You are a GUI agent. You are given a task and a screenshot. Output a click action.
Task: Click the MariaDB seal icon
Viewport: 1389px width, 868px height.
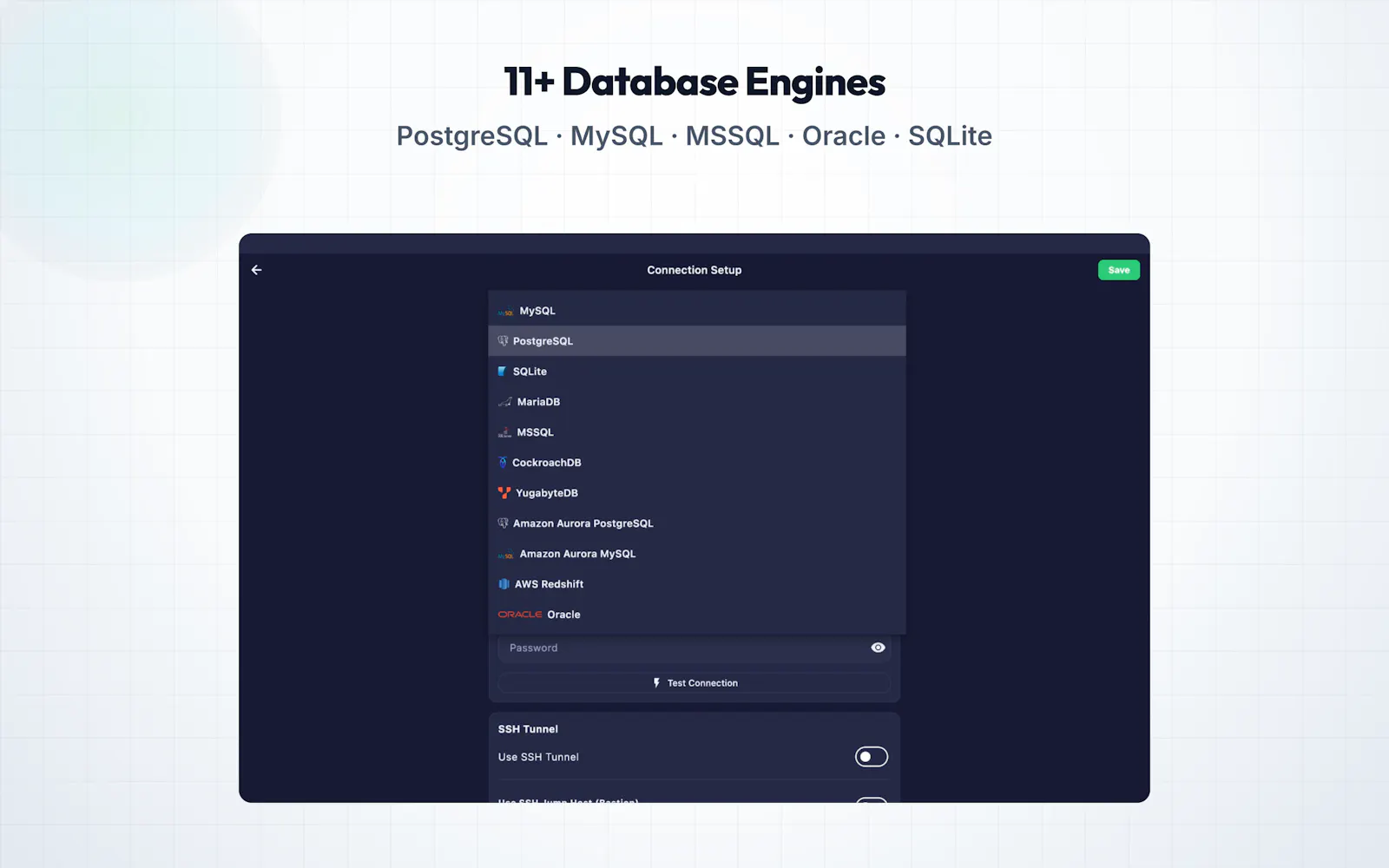pyautogui.click(x=504, y=402)
